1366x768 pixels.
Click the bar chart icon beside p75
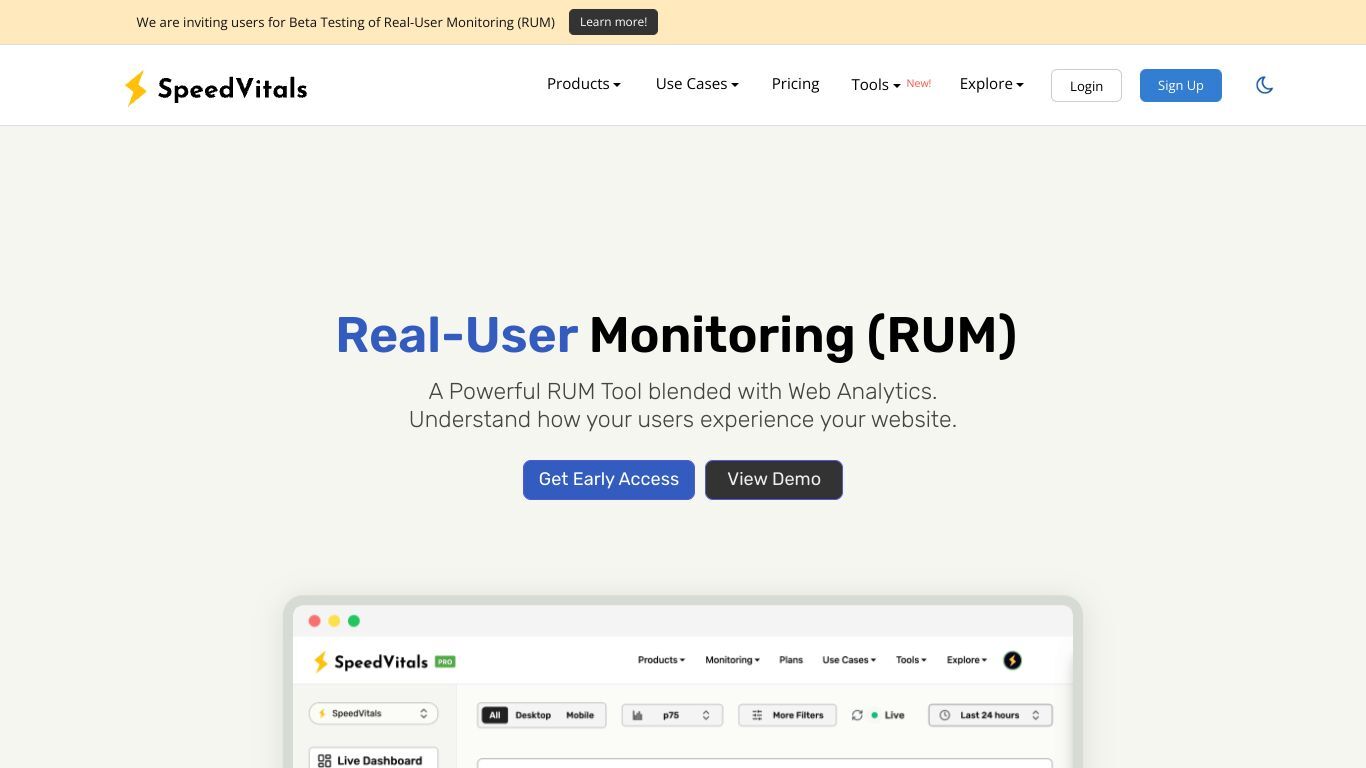(x=637, y=715)
